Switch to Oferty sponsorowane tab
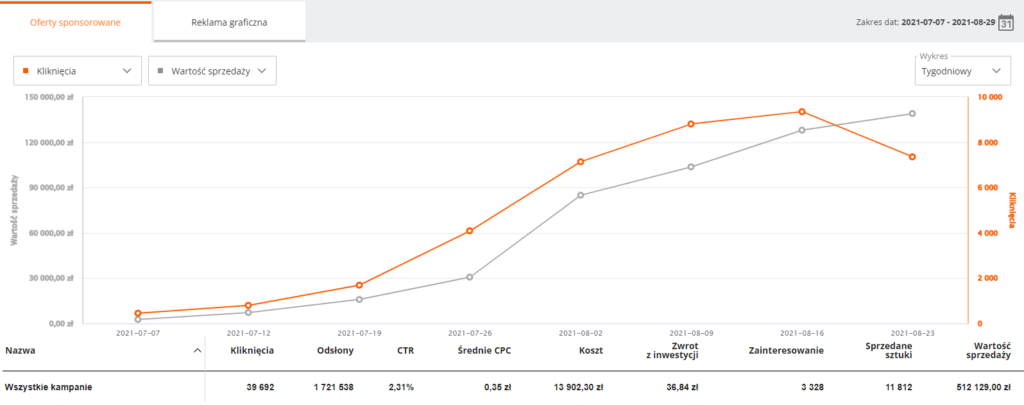 pyautogui.click(x=76, y=22)
